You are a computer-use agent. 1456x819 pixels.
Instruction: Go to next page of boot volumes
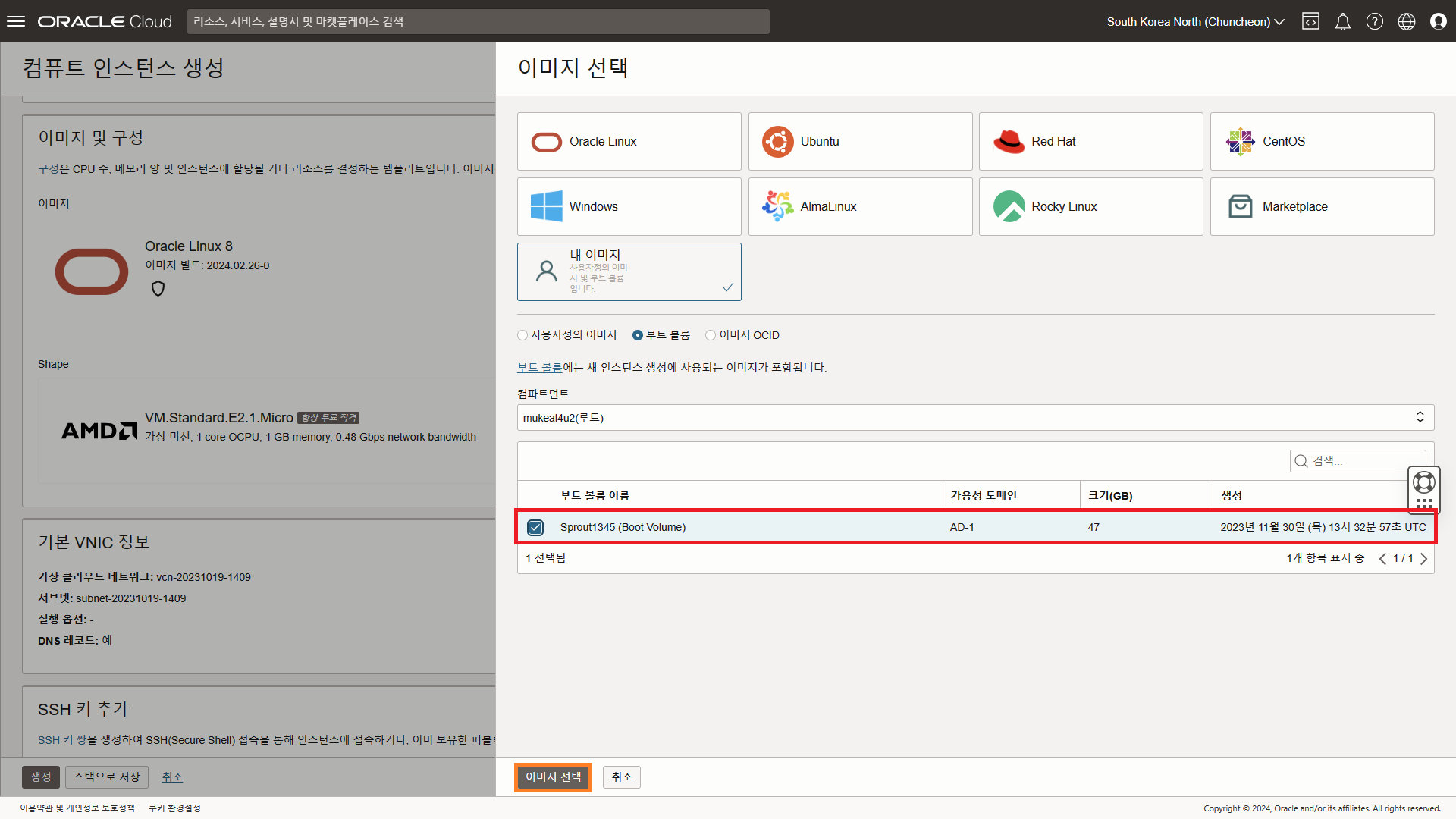pyautogui.click(x=1423, y=559)
